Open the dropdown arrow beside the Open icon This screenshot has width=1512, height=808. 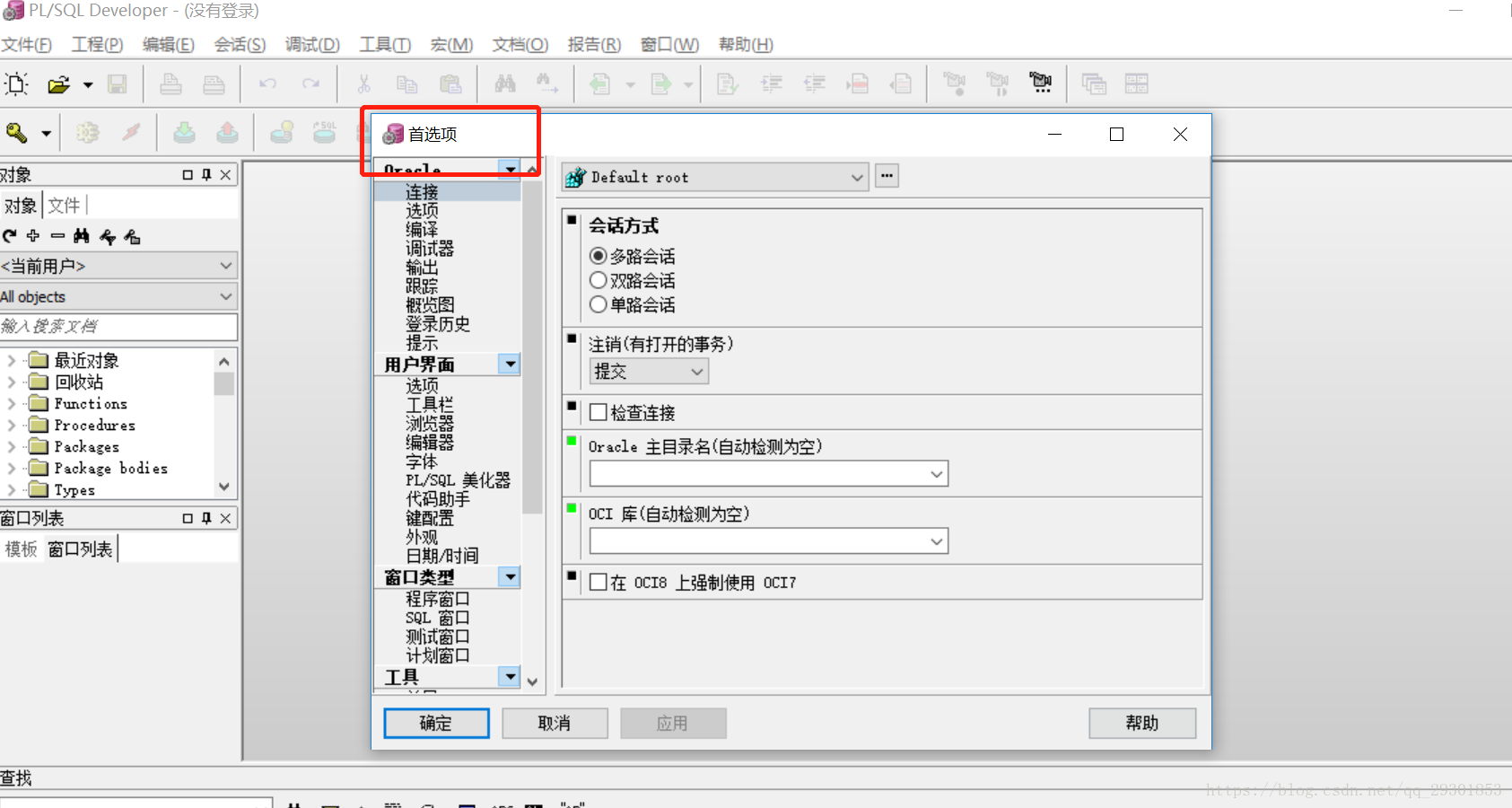pyautogui.click(x=88, y=85)
